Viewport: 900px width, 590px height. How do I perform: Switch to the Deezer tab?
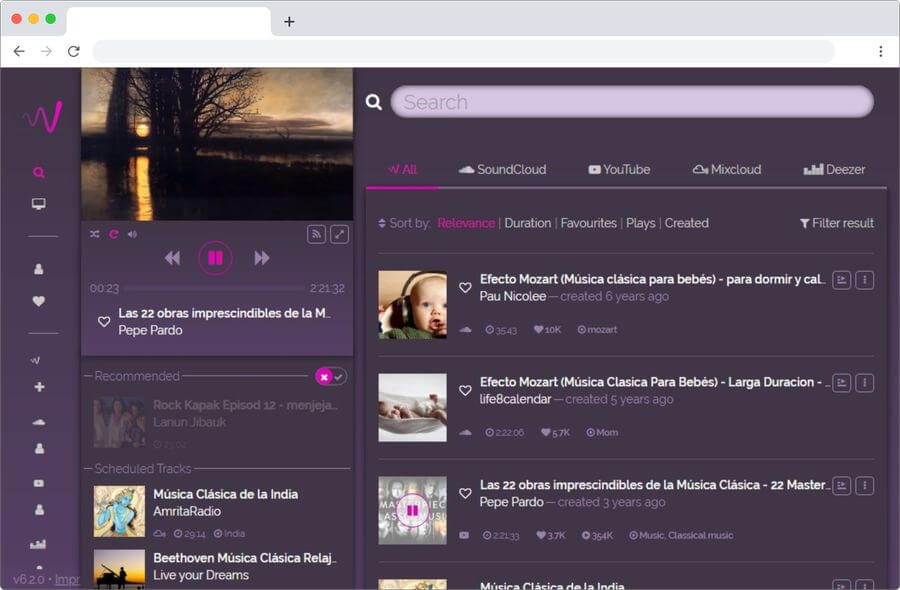(834, 169)
